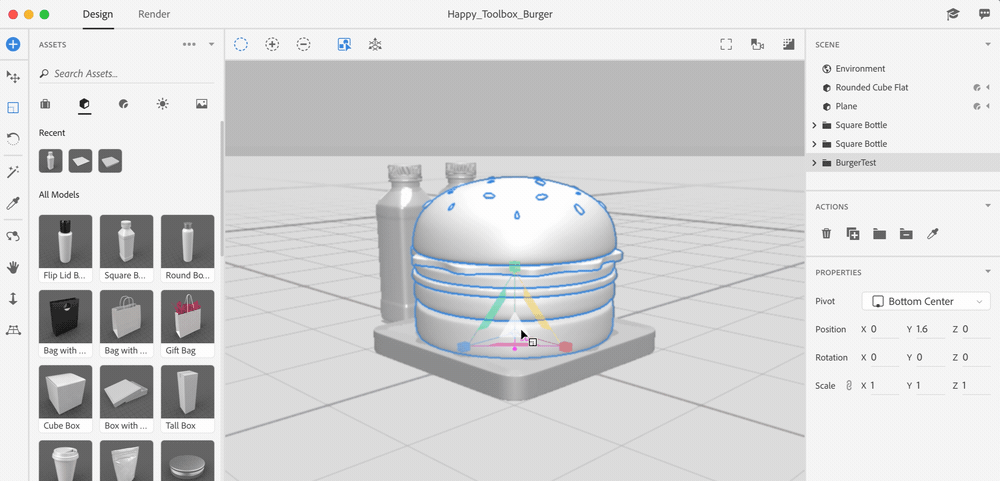Image resolution: width=1000 pixels, height=481 pixels.
Task: Select the Dolly up-down arrow tool
Action: (13, 299)
